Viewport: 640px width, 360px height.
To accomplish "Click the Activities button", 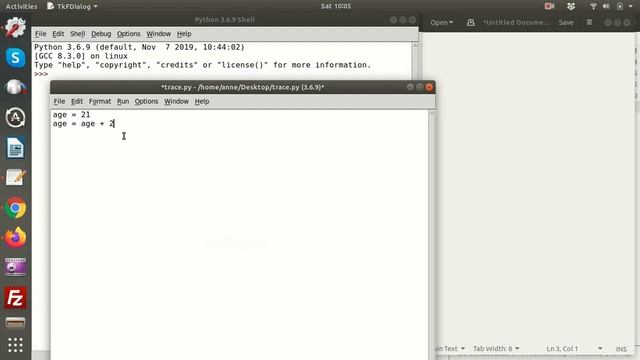I will (x=21, y=6).
